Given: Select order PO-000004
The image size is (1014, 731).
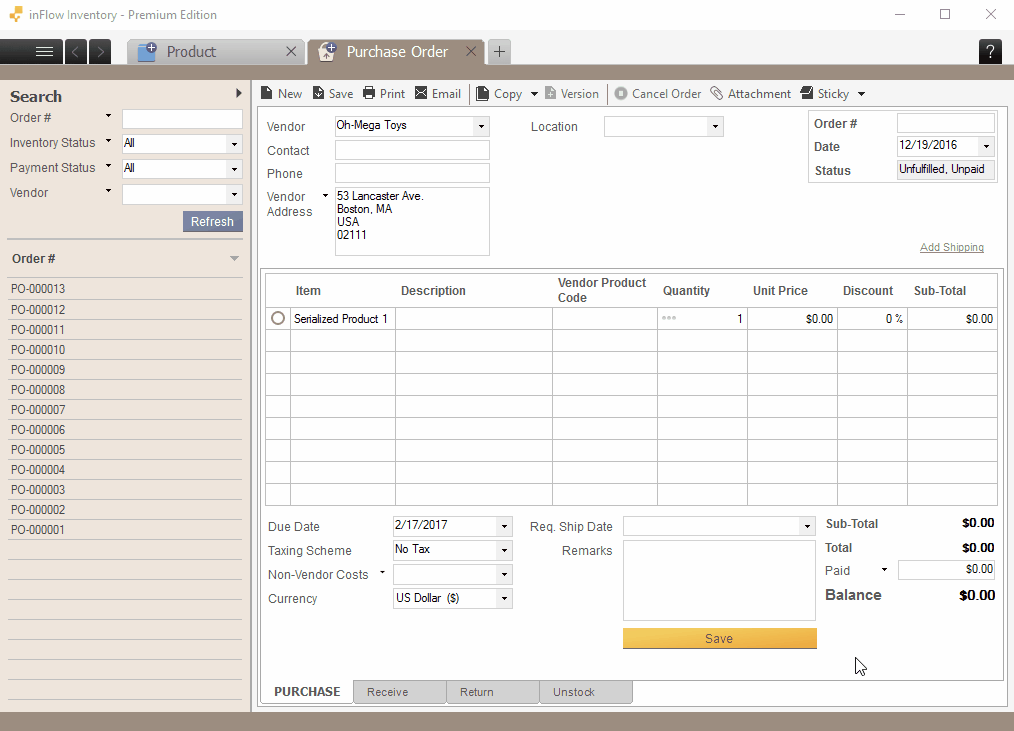Looking at the screenshot, I should 125,470.
